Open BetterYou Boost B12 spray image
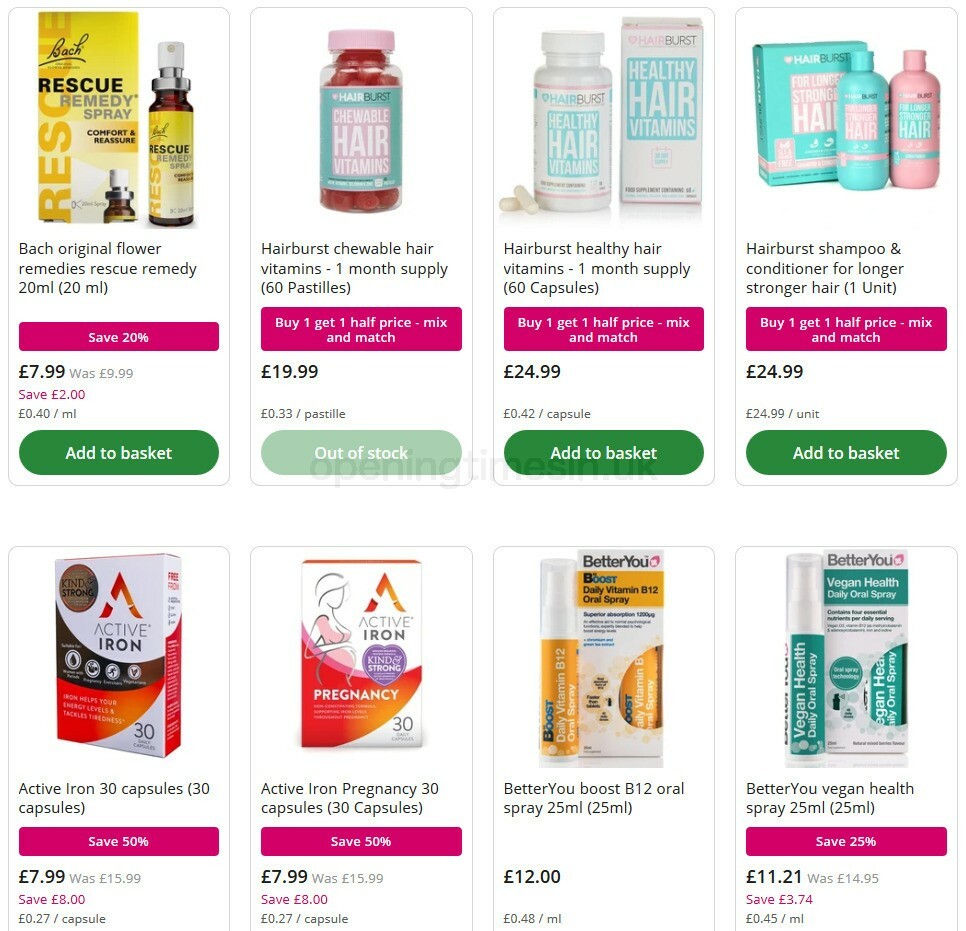The width and height of the screenshot is (966, 931). coord(601,658)
